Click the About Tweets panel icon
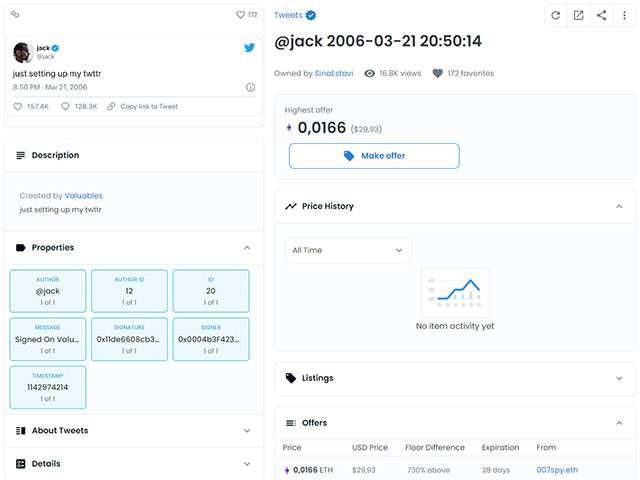The height and width of the screenshot is (480, 640). [x=20, y=431]
